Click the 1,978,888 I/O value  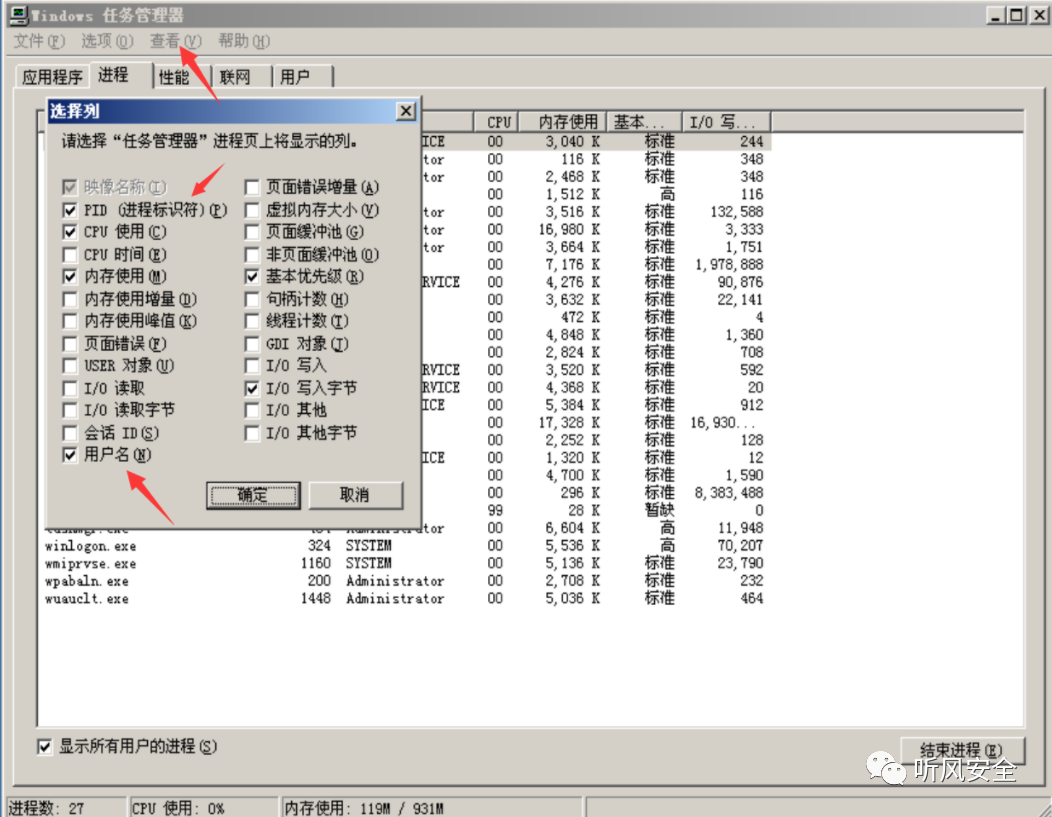point(729,265)
